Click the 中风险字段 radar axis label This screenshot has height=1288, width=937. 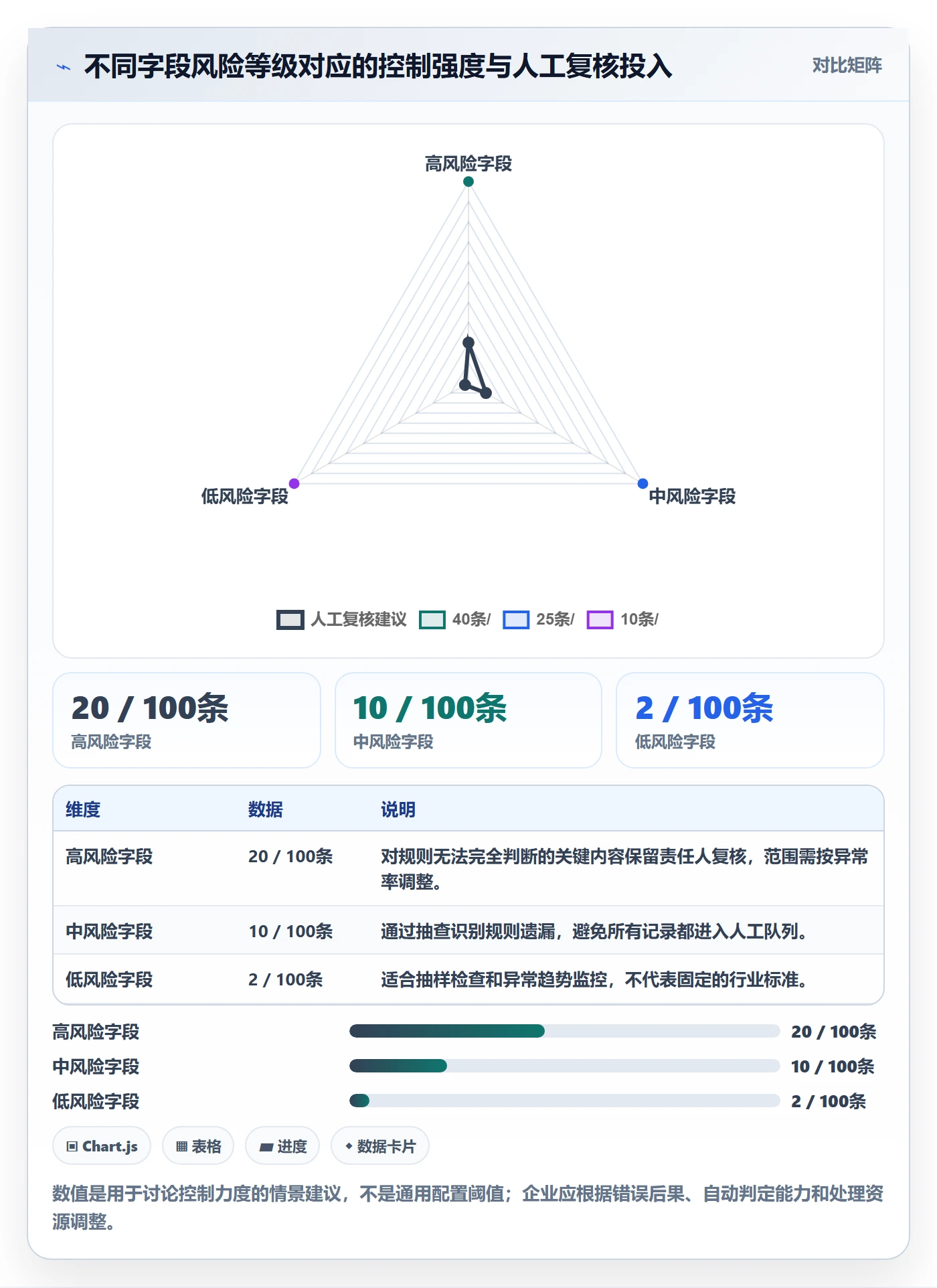(x=692, y=496)
